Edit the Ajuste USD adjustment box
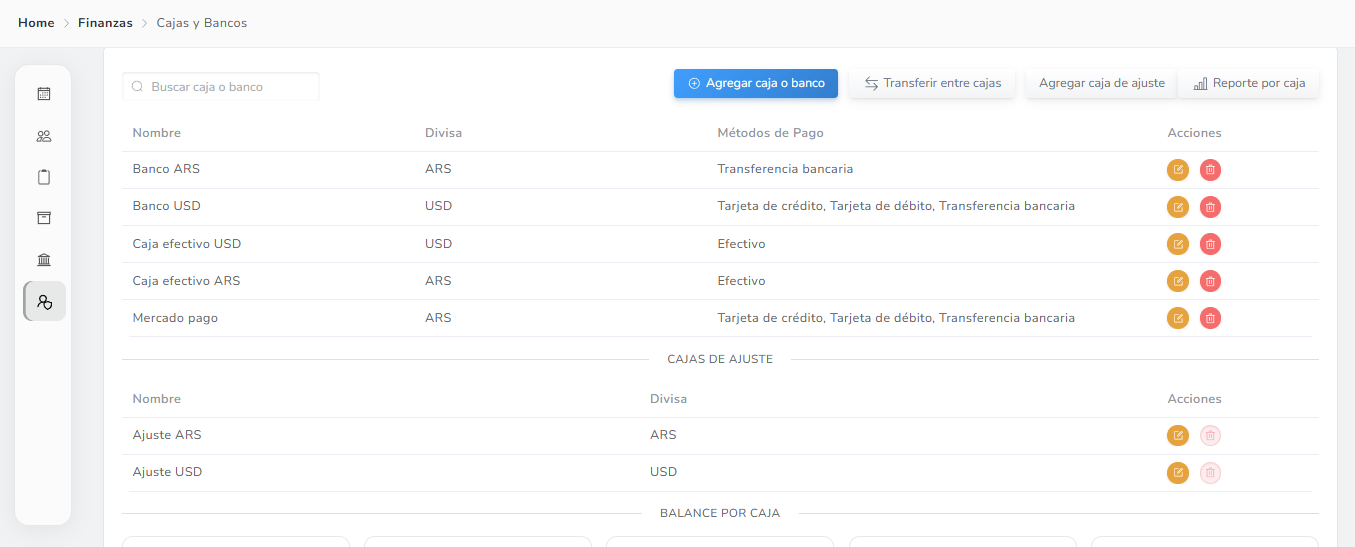Screen dimensions: 1355x547 (x=1178, y=472)
